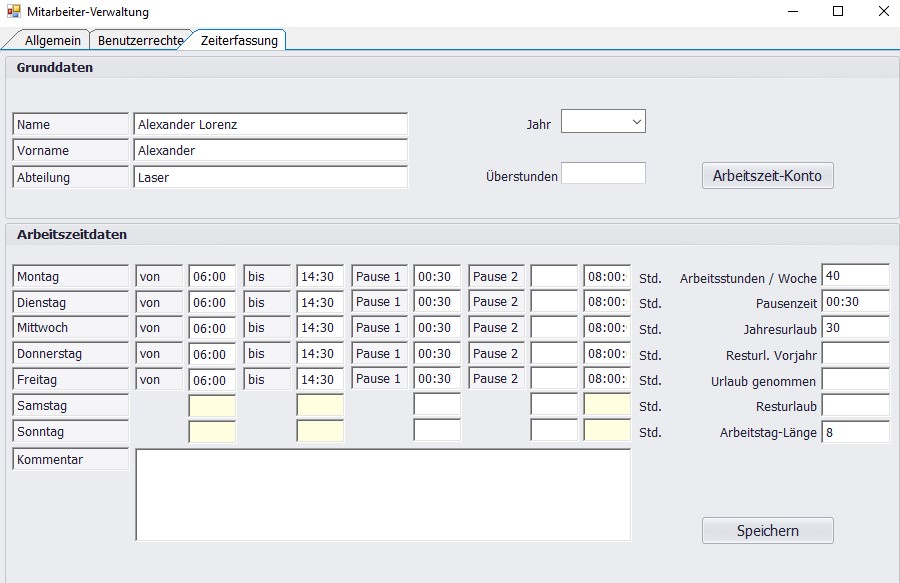900x583 pixels.
Task: Click Samstag yellow start time field
Action: pos(212,405)
